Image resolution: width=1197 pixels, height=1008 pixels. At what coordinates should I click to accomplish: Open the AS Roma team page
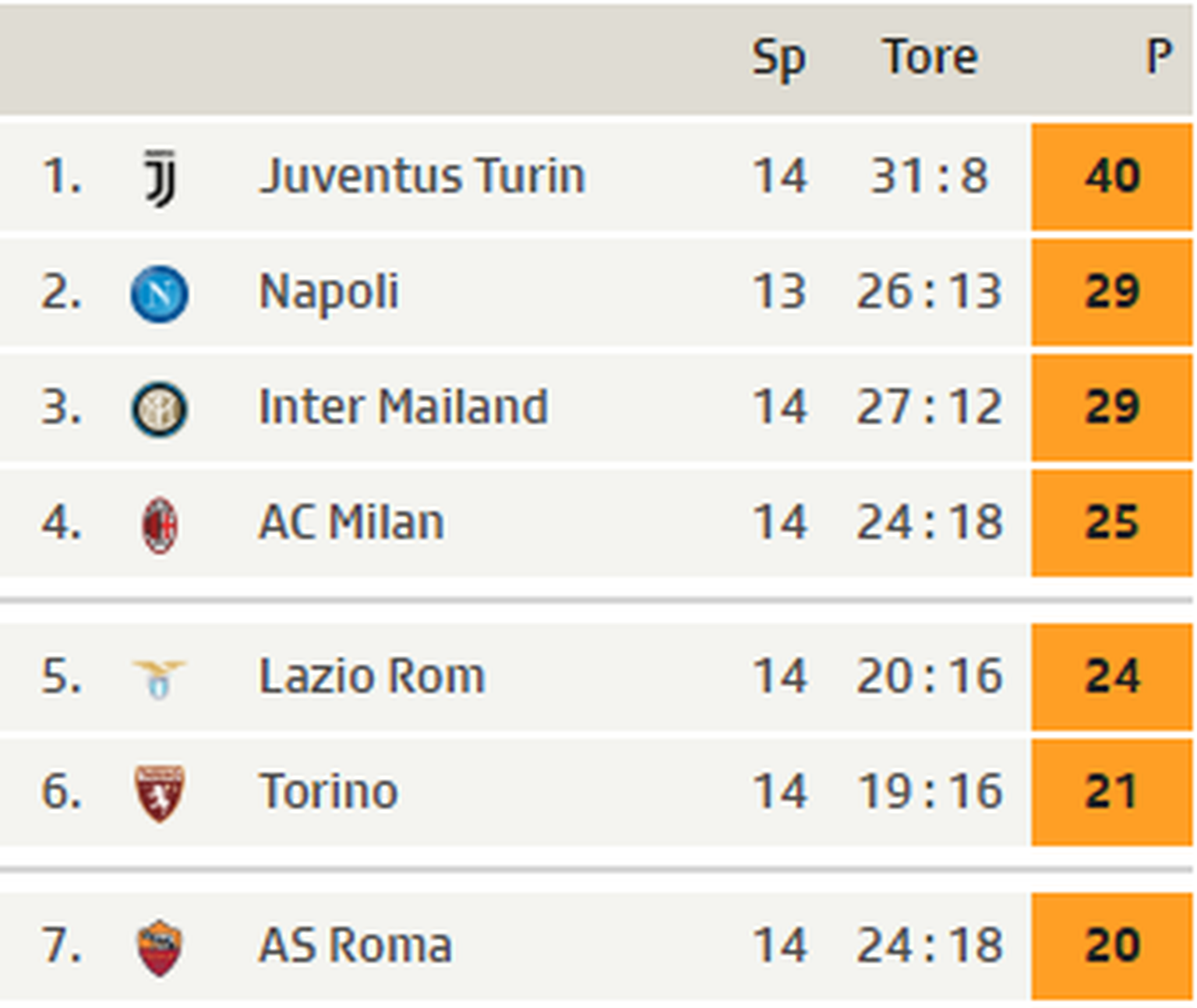(x=355, y=945)
